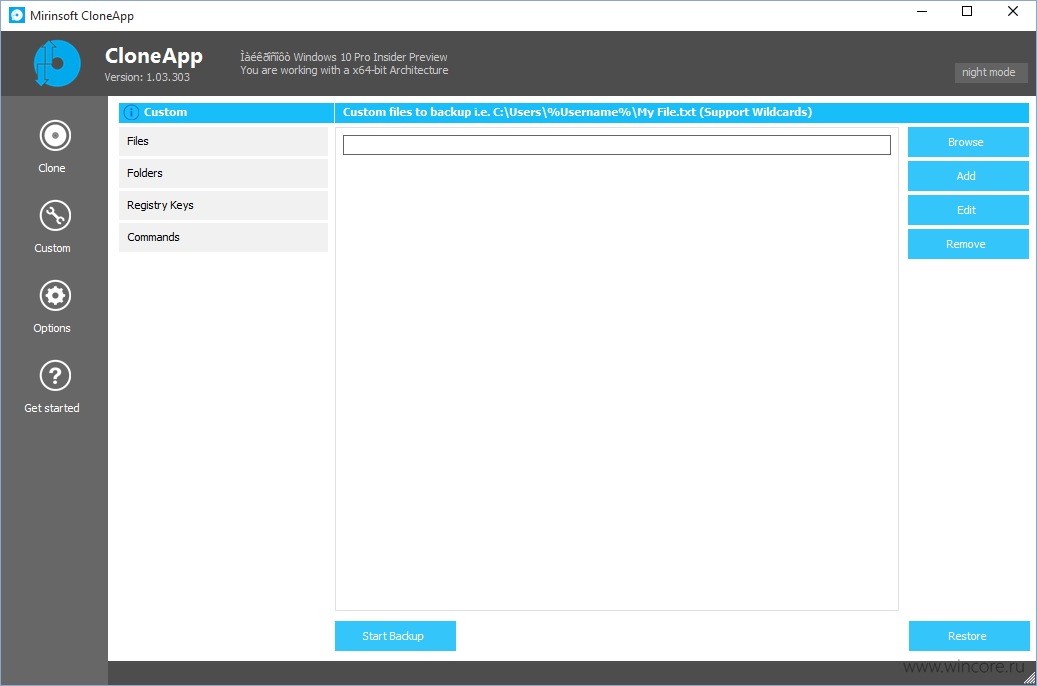Click the CloneApp logo in header
The width and height of the screenshot is (1037, 686).
[x=57, y=64]
